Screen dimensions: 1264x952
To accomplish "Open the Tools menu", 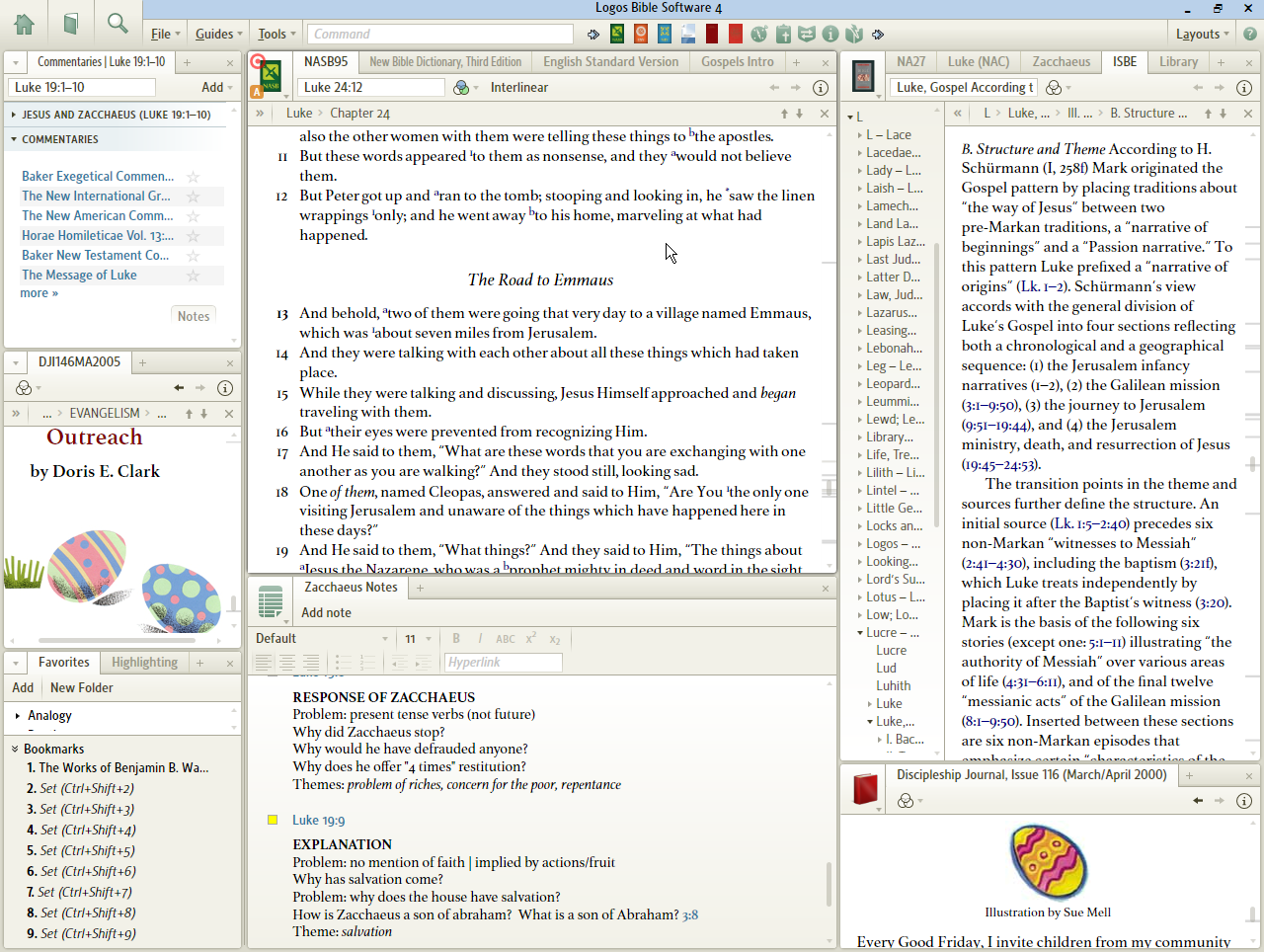I will (x=276, y=34).
